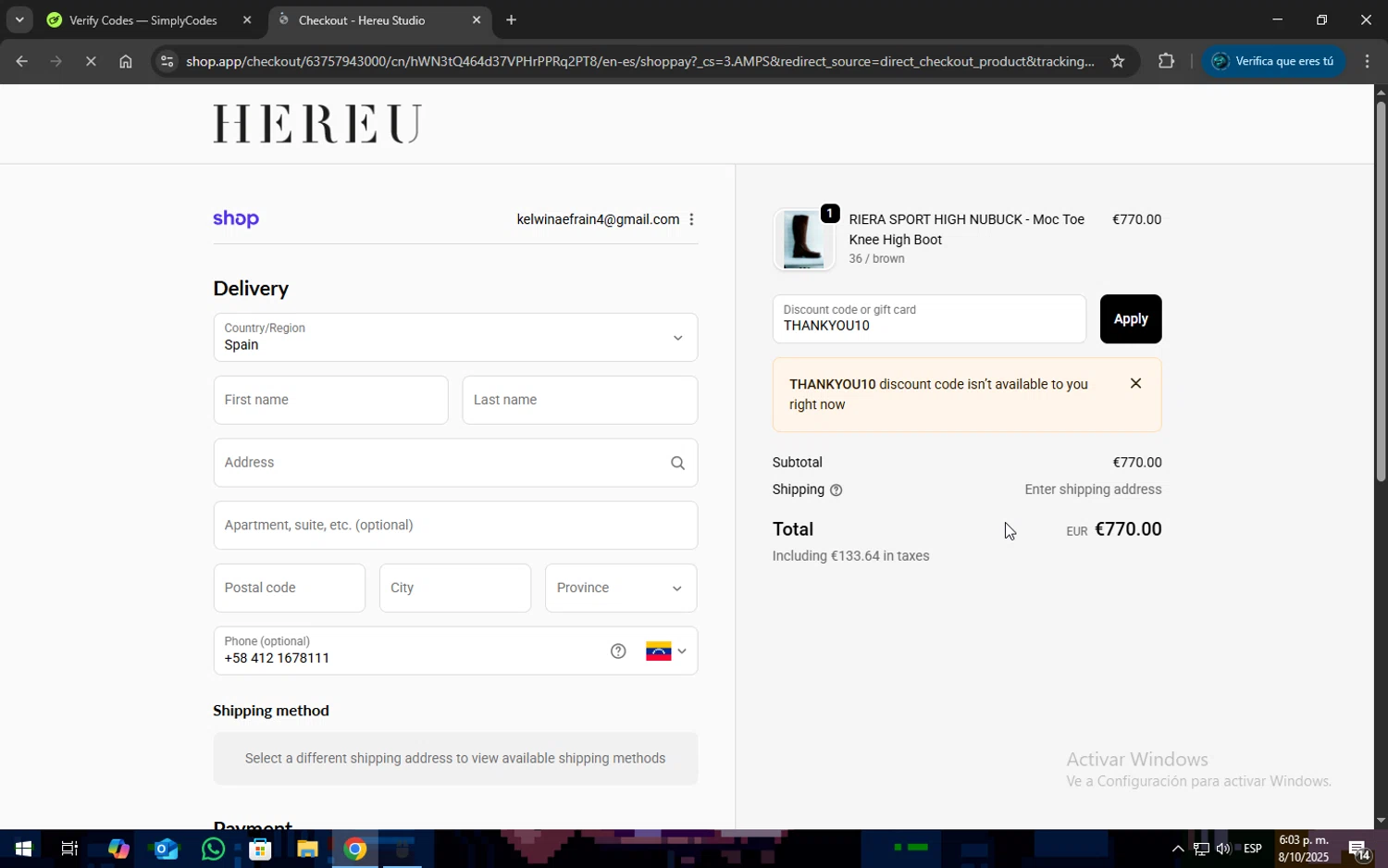
Task: Open the network status tray icon
Action: tap(1200, 849)
